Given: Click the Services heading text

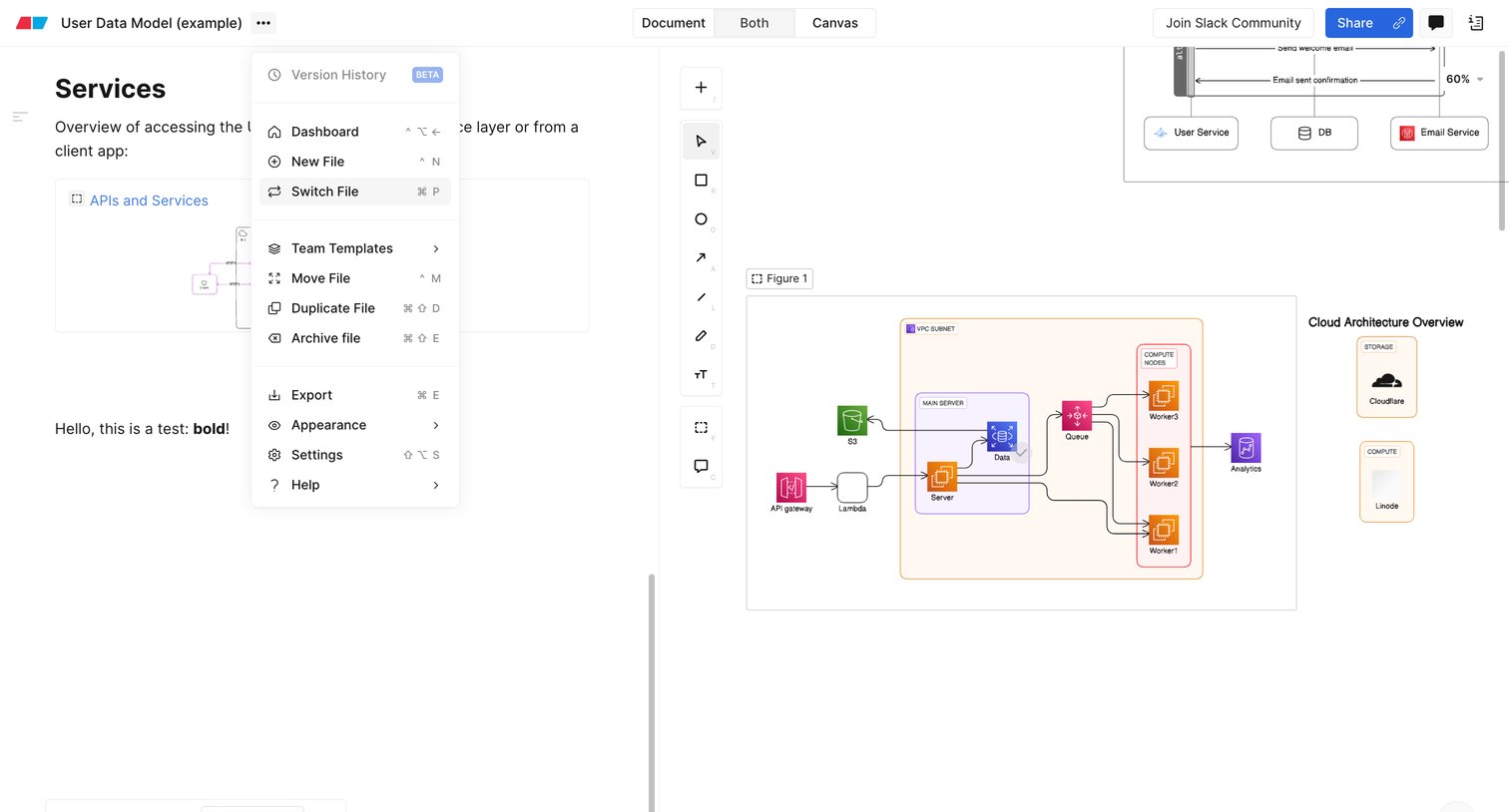Looking at the screenshot, I should tap(110, 89).
